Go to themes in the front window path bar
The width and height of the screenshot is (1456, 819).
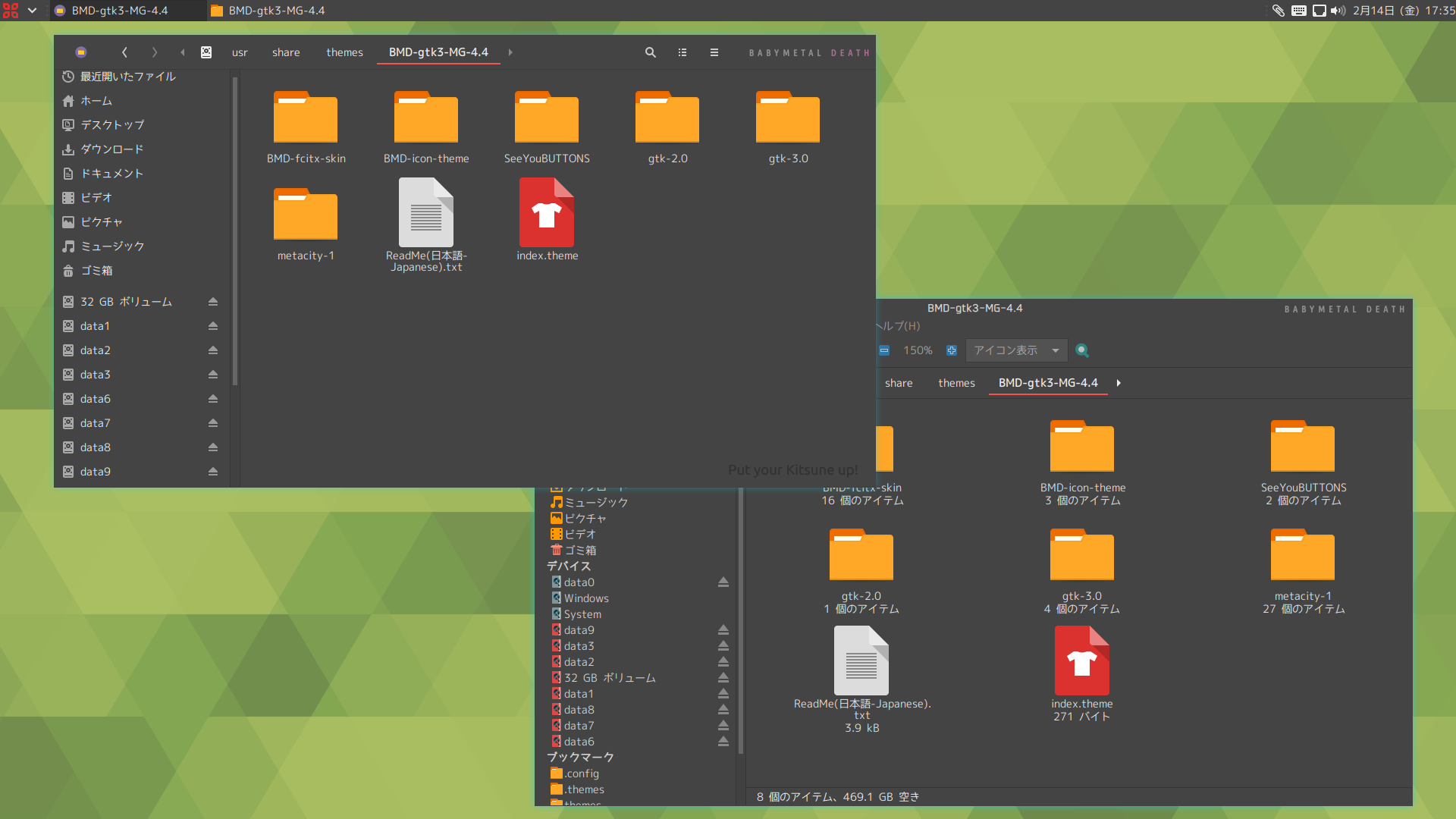tap(344, 52)
